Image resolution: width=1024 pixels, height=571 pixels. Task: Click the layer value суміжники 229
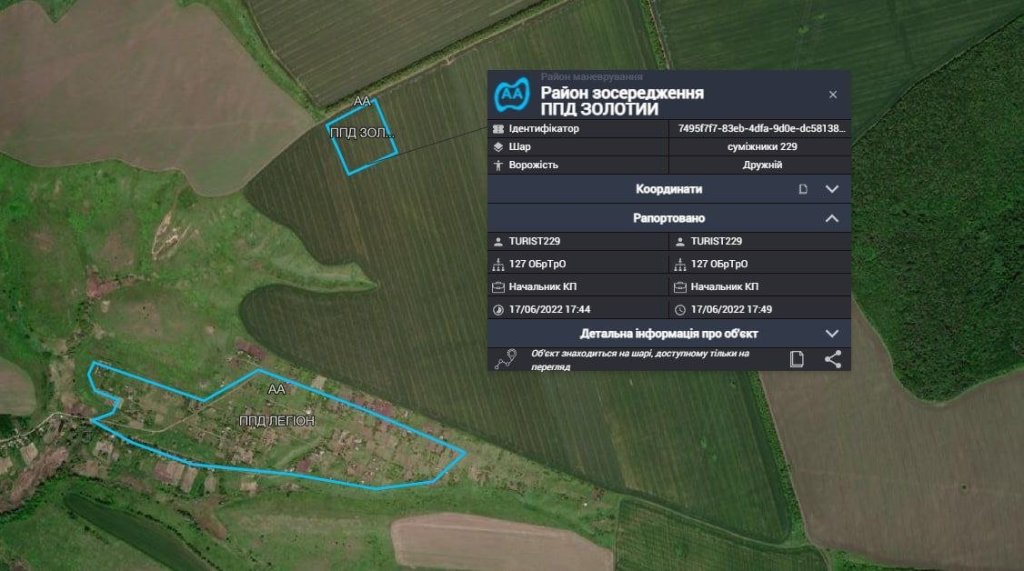(761, 146)
